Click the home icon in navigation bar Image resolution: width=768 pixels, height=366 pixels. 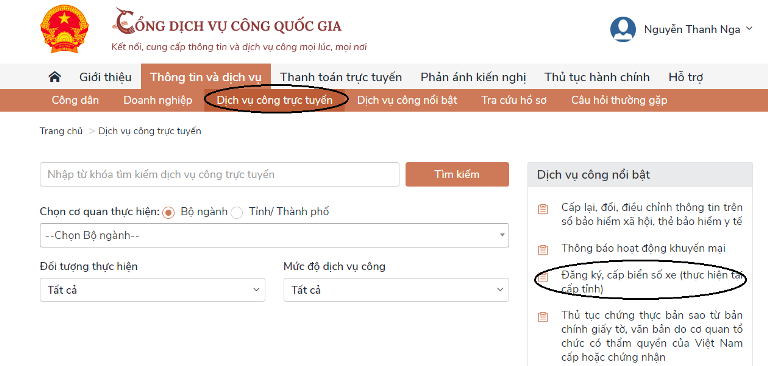tap(55, 77)
